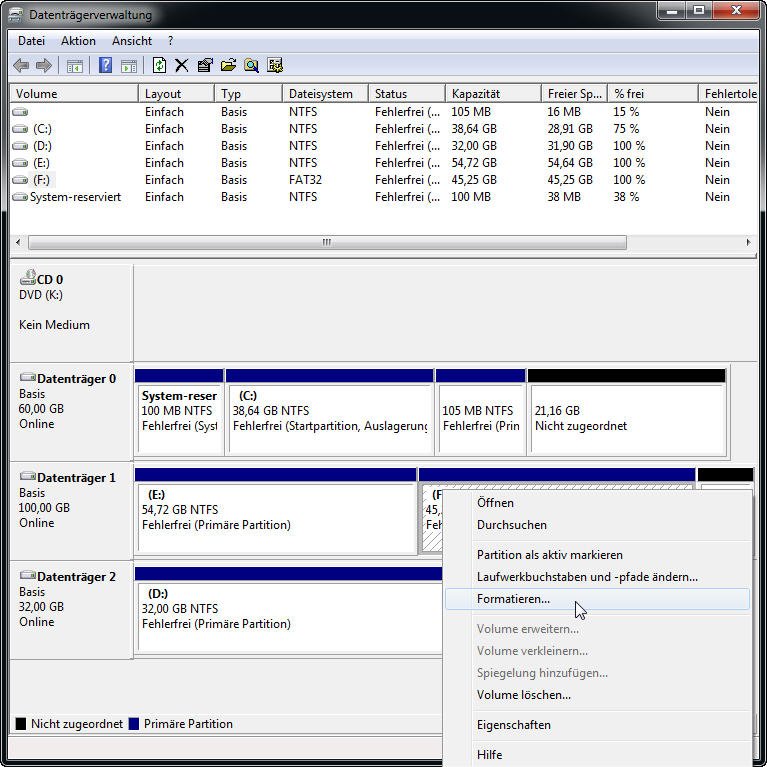Click the Forward arrow toolbar icon
This screenshot has width=767, height=767.
coord(44,65)
